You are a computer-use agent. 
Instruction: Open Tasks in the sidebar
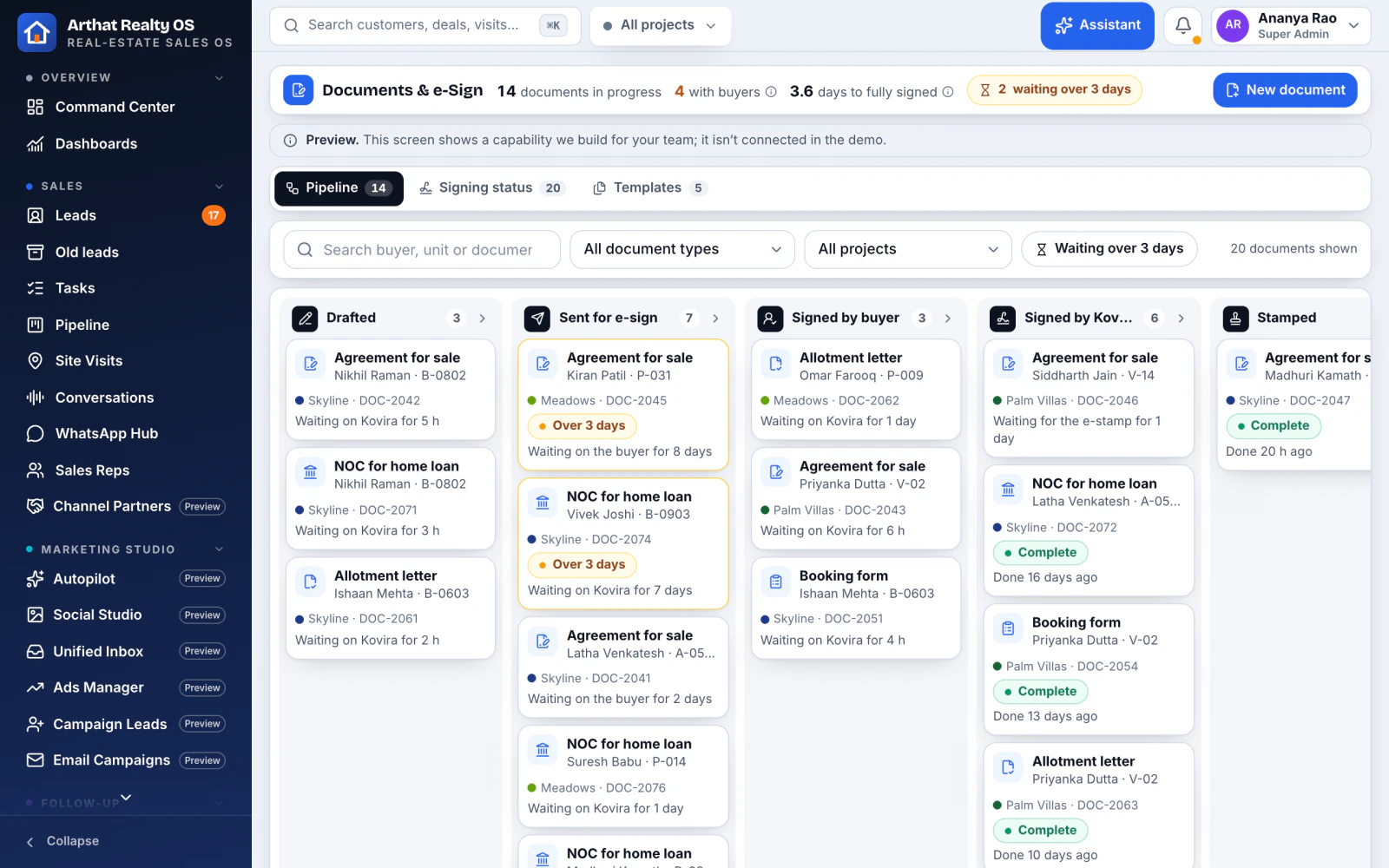(x=126, y=288)
